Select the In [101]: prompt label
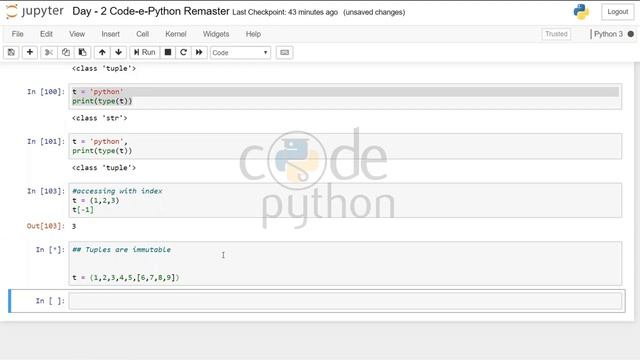Viewport: 640px width, 360px height. point(46,142)
